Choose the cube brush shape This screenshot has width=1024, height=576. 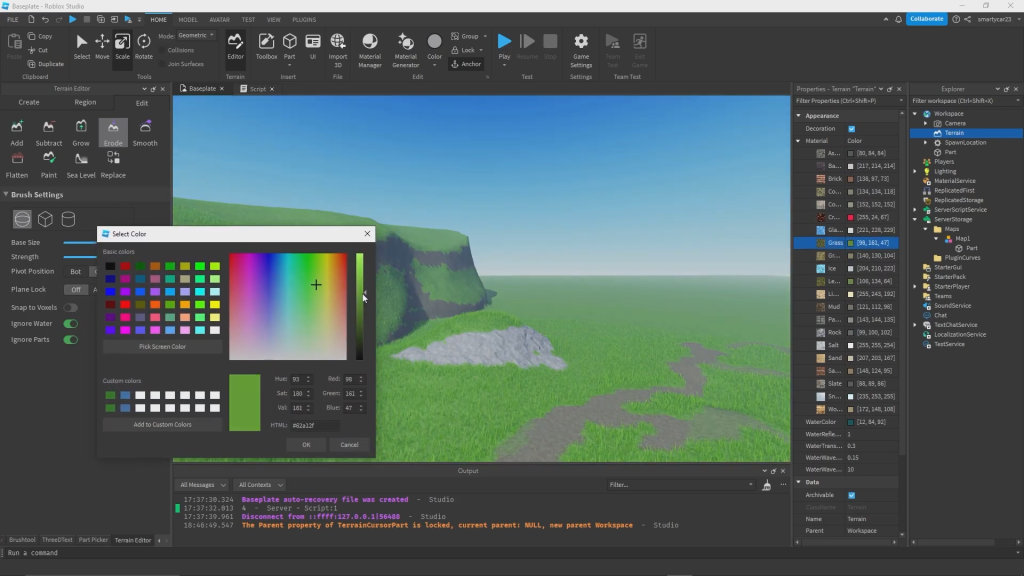tap(45, 219)
